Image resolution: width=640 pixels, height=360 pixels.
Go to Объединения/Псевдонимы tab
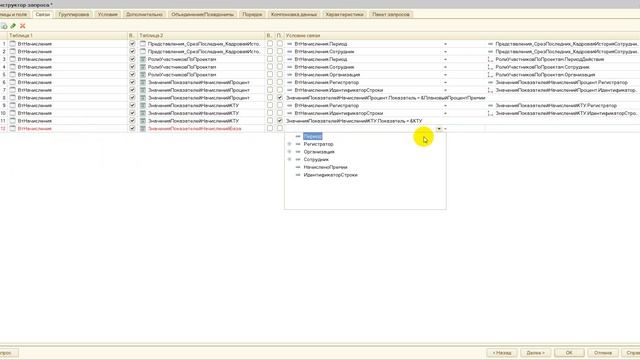click(202, 14)
